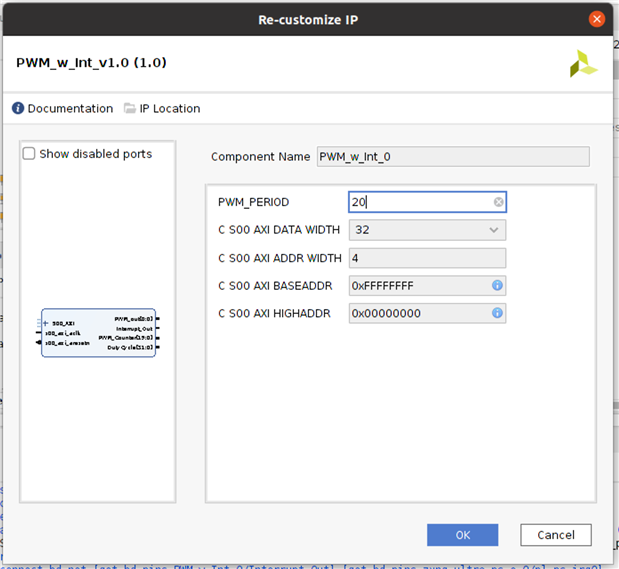
Task: Click the s00_axi_aresetn port on the symbol
Action: coord(67,343)
